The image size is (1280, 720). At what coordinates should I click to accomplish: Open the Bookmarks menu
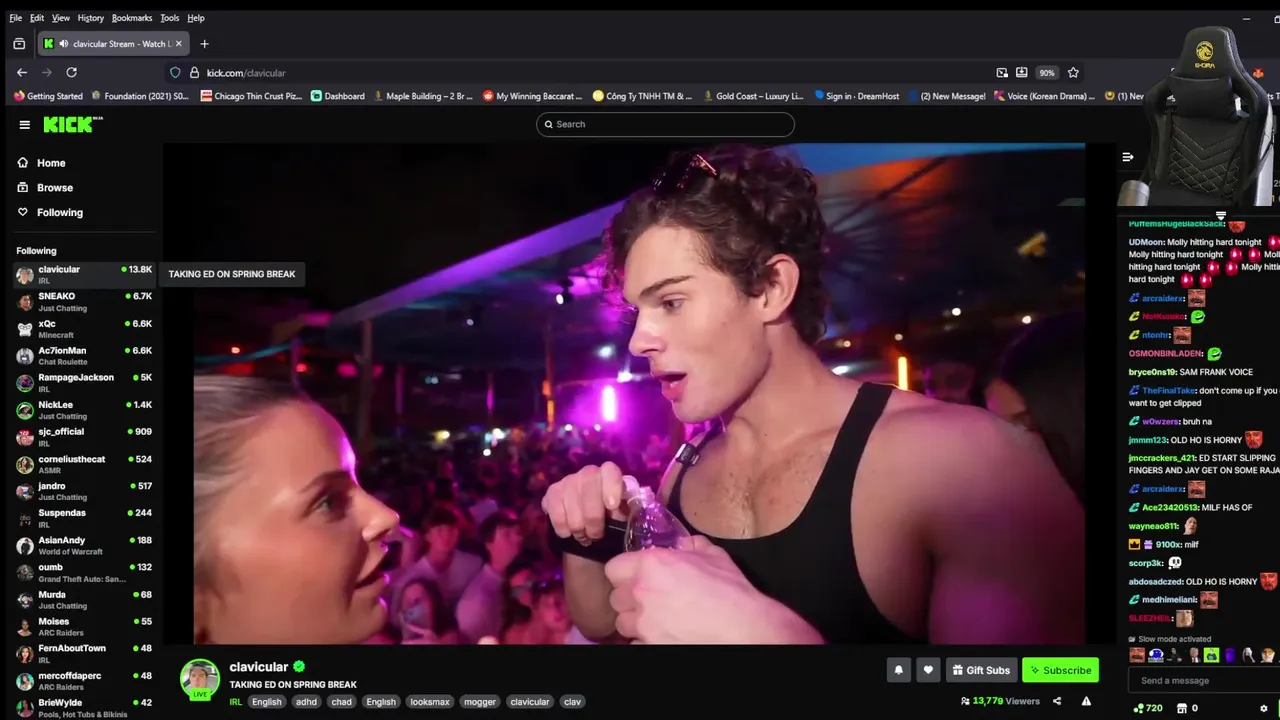click(x=132, y=18)
